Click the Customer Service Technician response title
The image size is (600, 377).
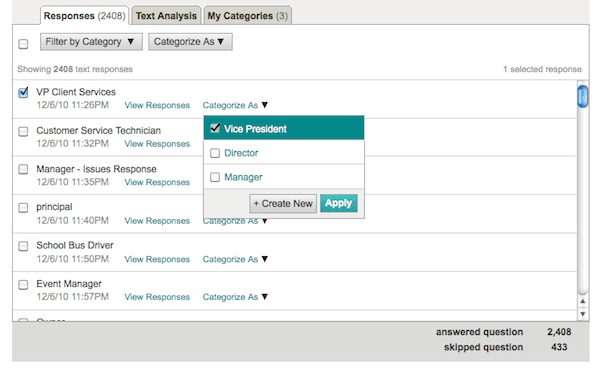click(98, 131)
